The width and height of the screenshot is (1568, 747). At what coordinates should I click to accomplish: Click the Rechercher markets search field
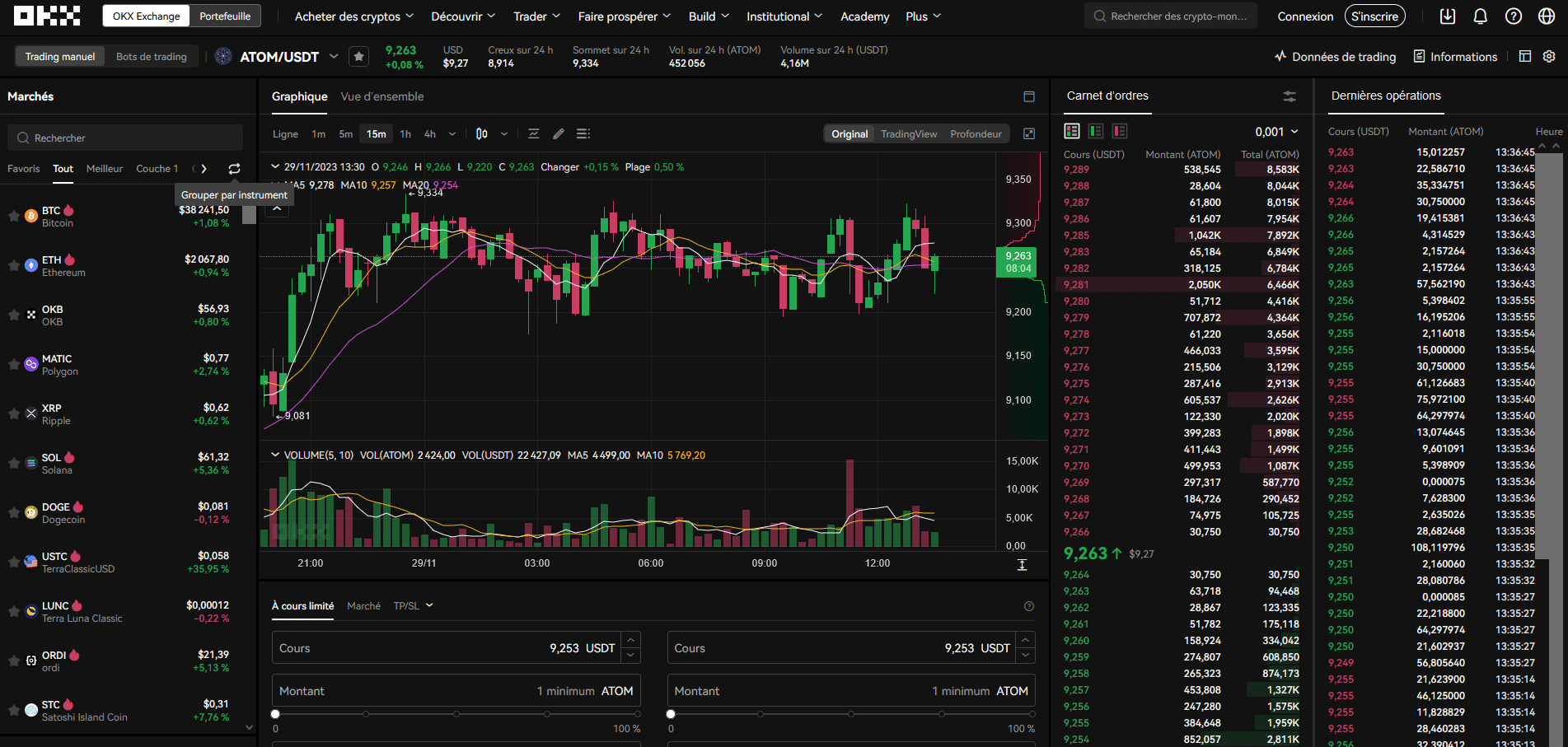pos(125,138)
